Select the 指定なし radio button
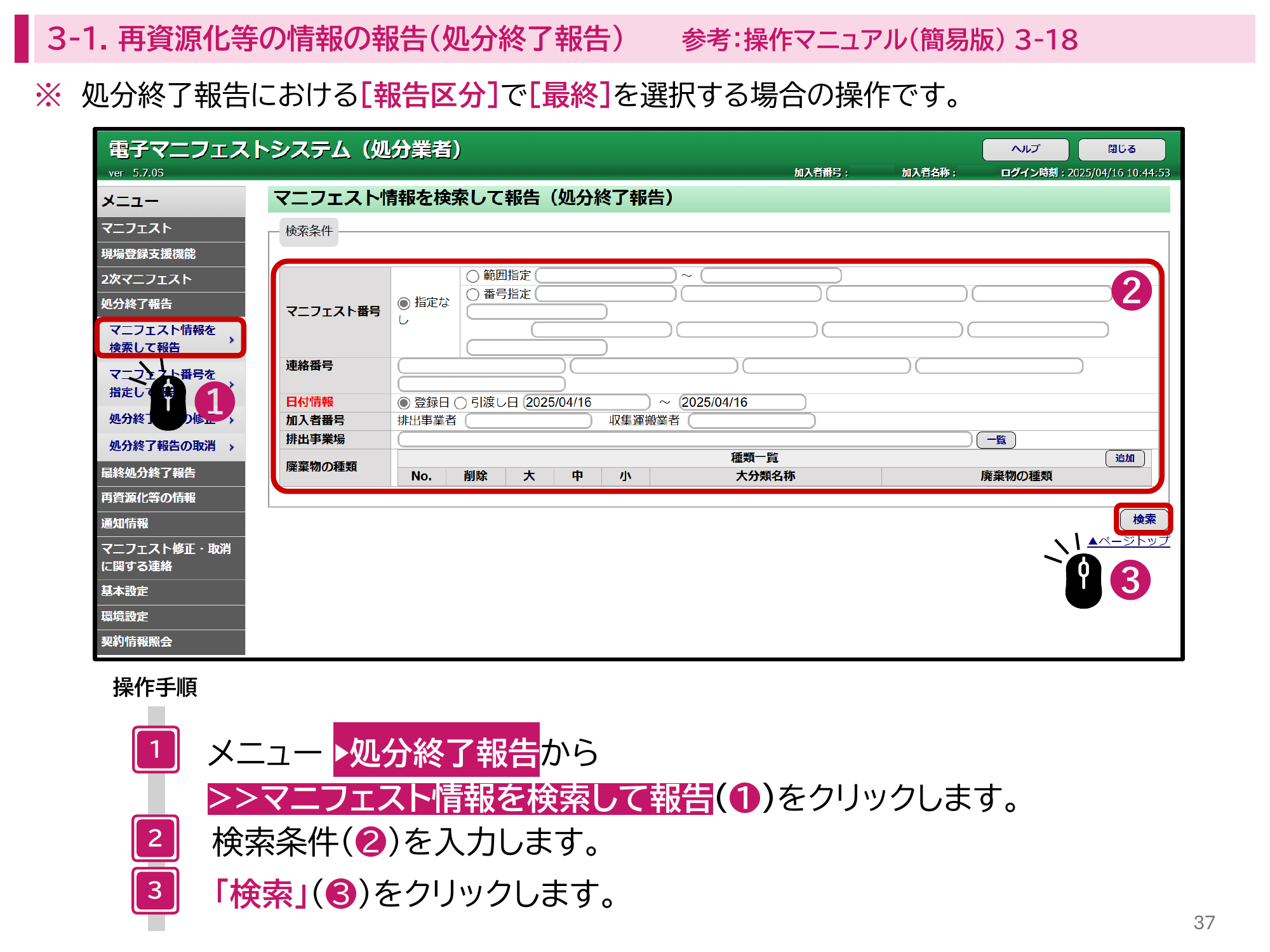 (404, 303)
